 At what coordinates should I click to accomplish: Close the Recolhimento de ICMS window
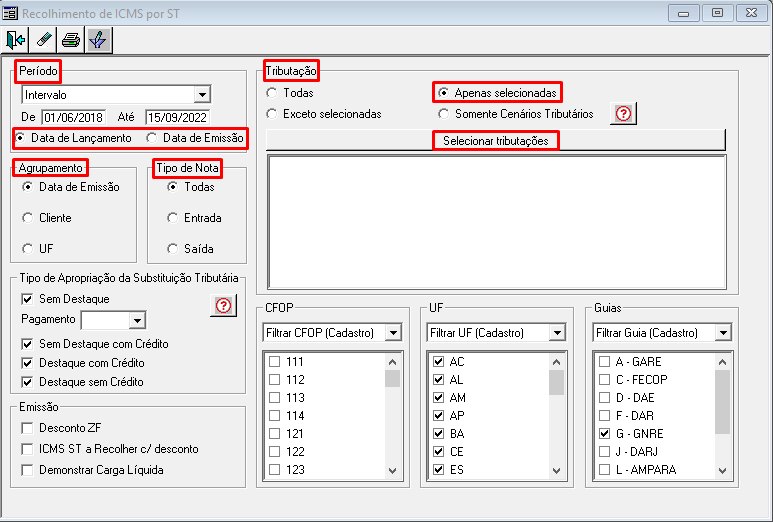(751, 13)
